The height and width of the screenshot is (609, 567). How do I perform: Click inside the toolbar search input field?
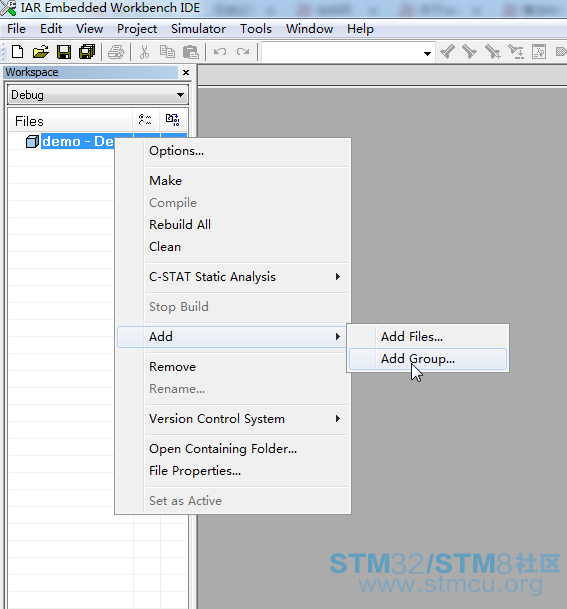tap(342, 52)
